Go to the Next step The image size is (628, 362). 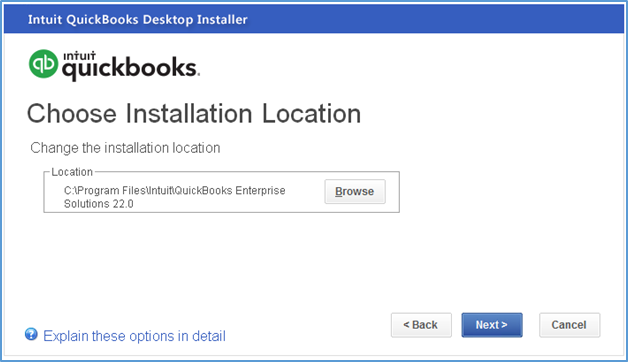coord(492,325)
